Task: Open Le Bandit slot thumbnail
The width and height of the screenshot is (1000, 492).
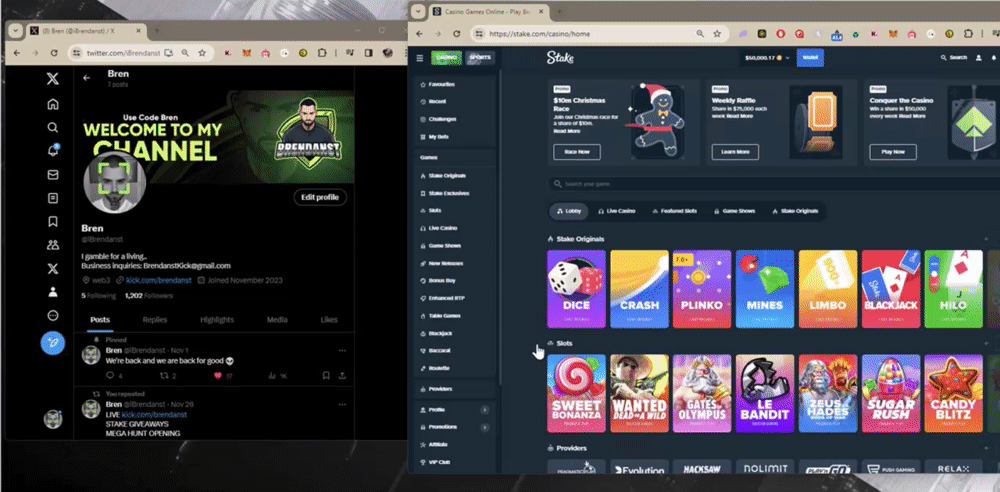Action: click(x=765, y=394)
